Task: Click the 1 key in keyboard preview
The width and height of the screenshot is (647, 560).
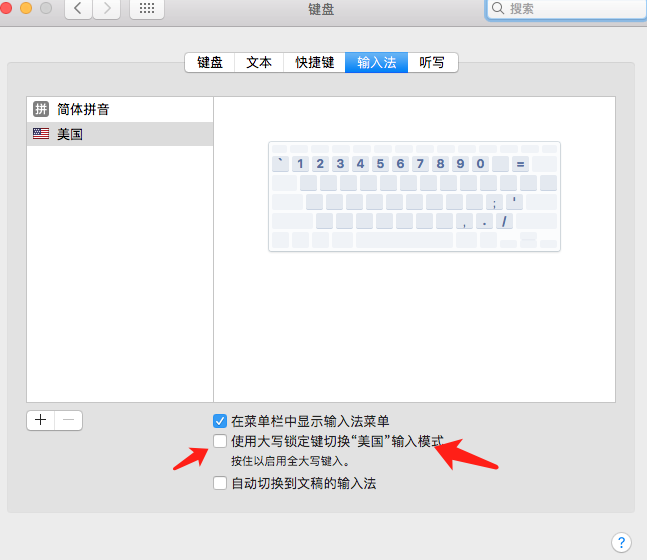Action: click(300, 164)
